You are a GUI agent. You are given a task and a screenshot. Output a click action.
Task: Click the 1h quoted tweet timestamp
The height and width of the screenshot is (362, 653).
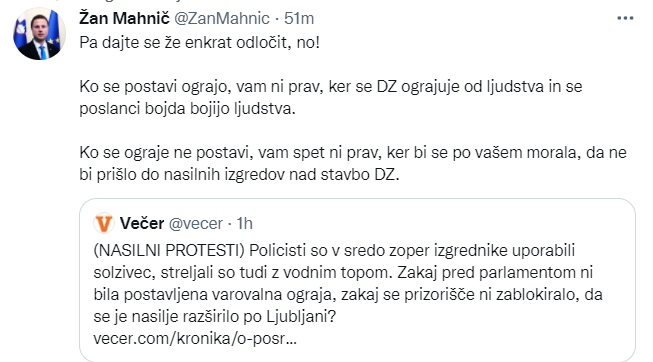244,224
